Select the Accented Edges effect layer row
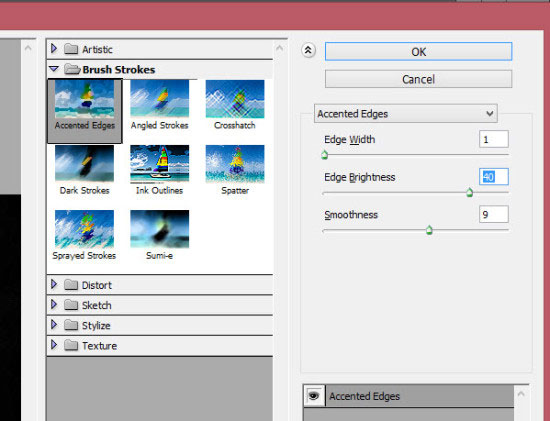The image size is (550, 421). coord(409,396)
